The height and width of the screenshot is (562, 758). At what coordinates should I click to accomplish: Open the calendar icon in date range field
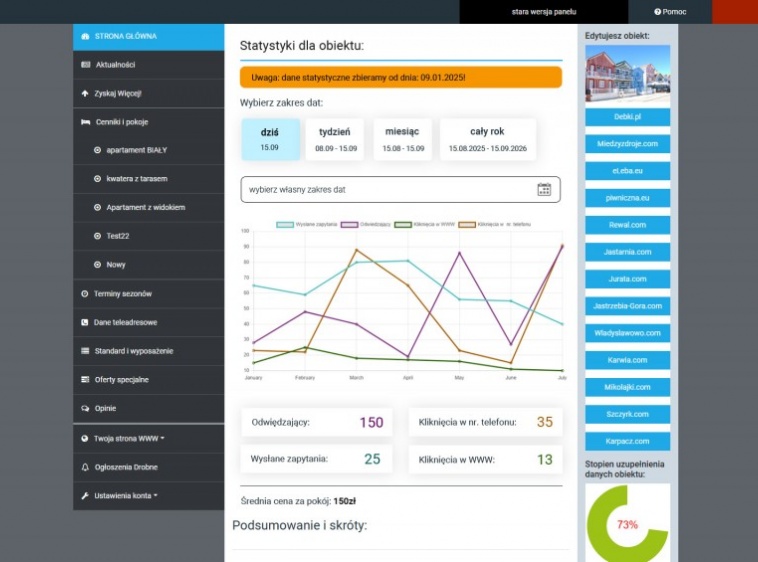pos(544,189)
